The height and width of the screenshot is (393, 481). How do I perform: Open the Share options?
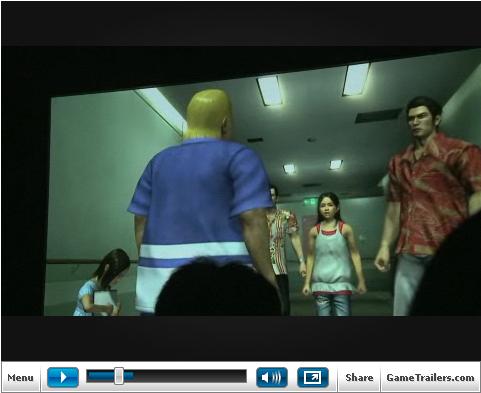point(359,378)
